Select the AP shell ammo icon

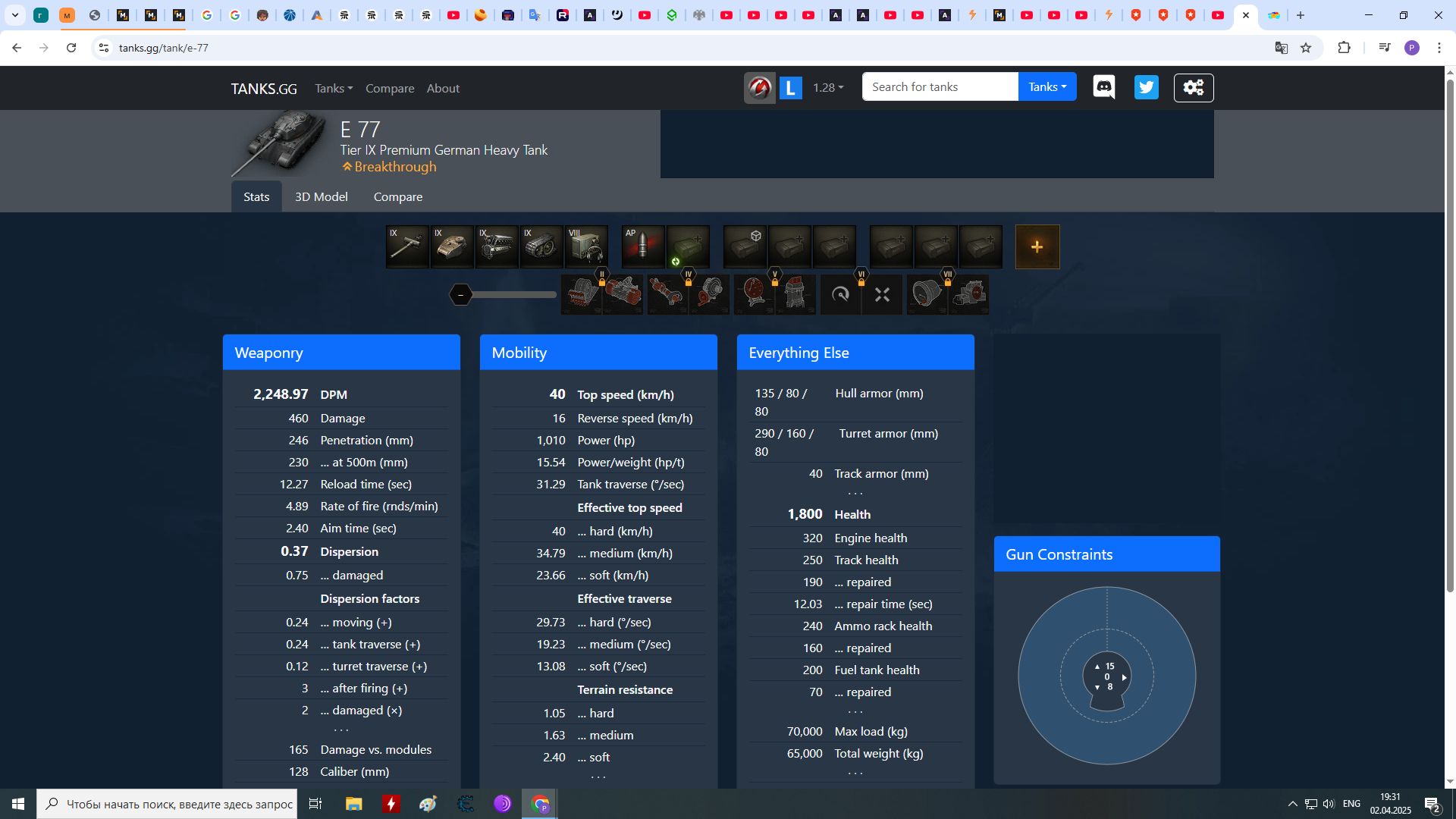click(643, 246)
